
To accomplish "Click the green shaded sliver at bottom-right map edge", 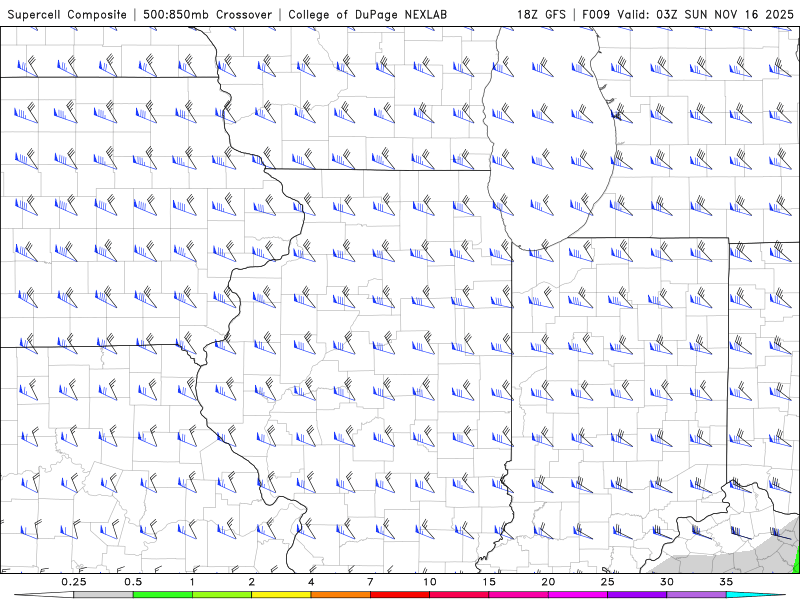I will click(x=797, y=564).
